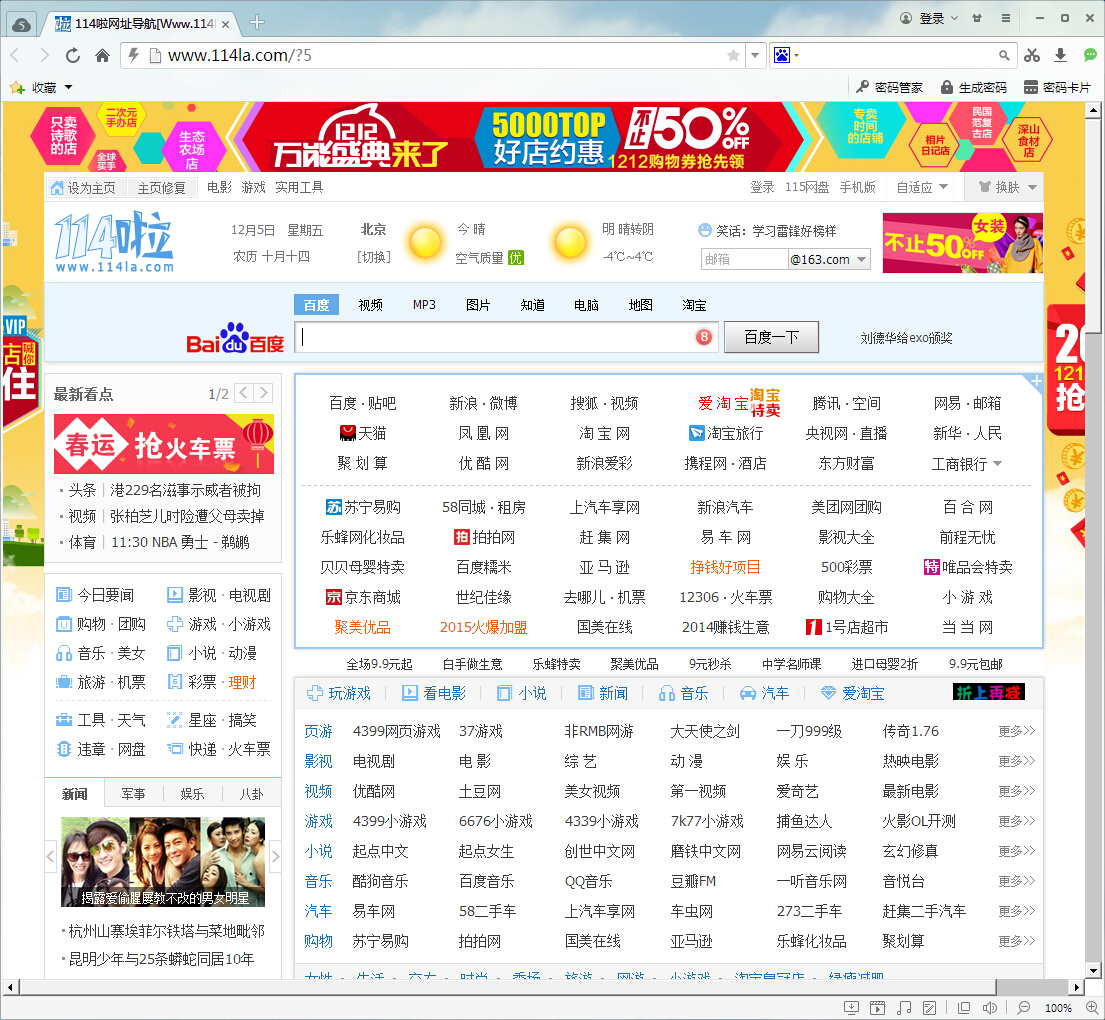Click the Baidu search input field
This screenshot has width=1105, height=1020.
(x=495, y=337)
